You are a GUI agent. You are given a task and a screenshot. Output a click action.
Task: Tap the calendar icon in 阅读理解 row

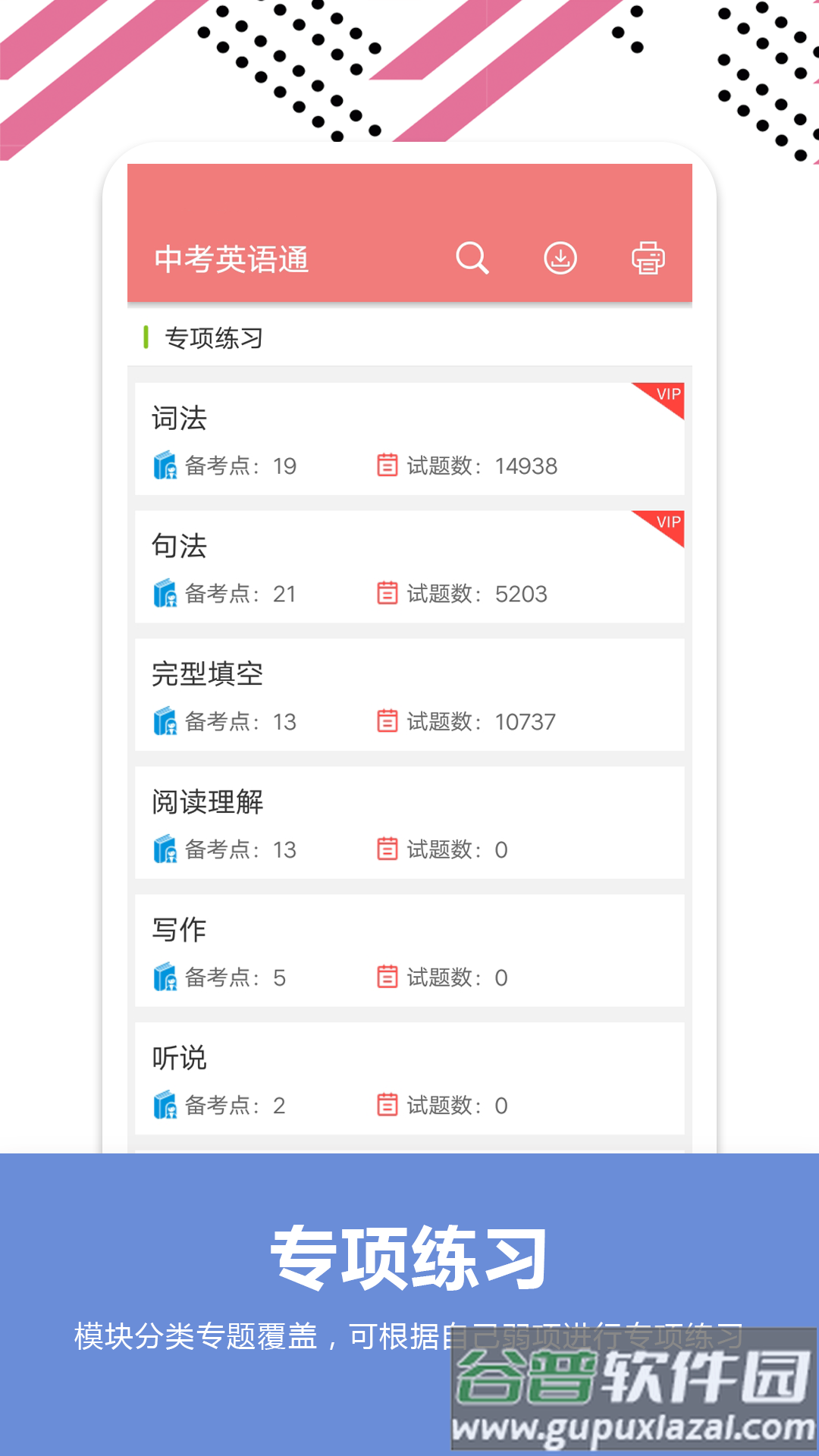click(388, 849)
